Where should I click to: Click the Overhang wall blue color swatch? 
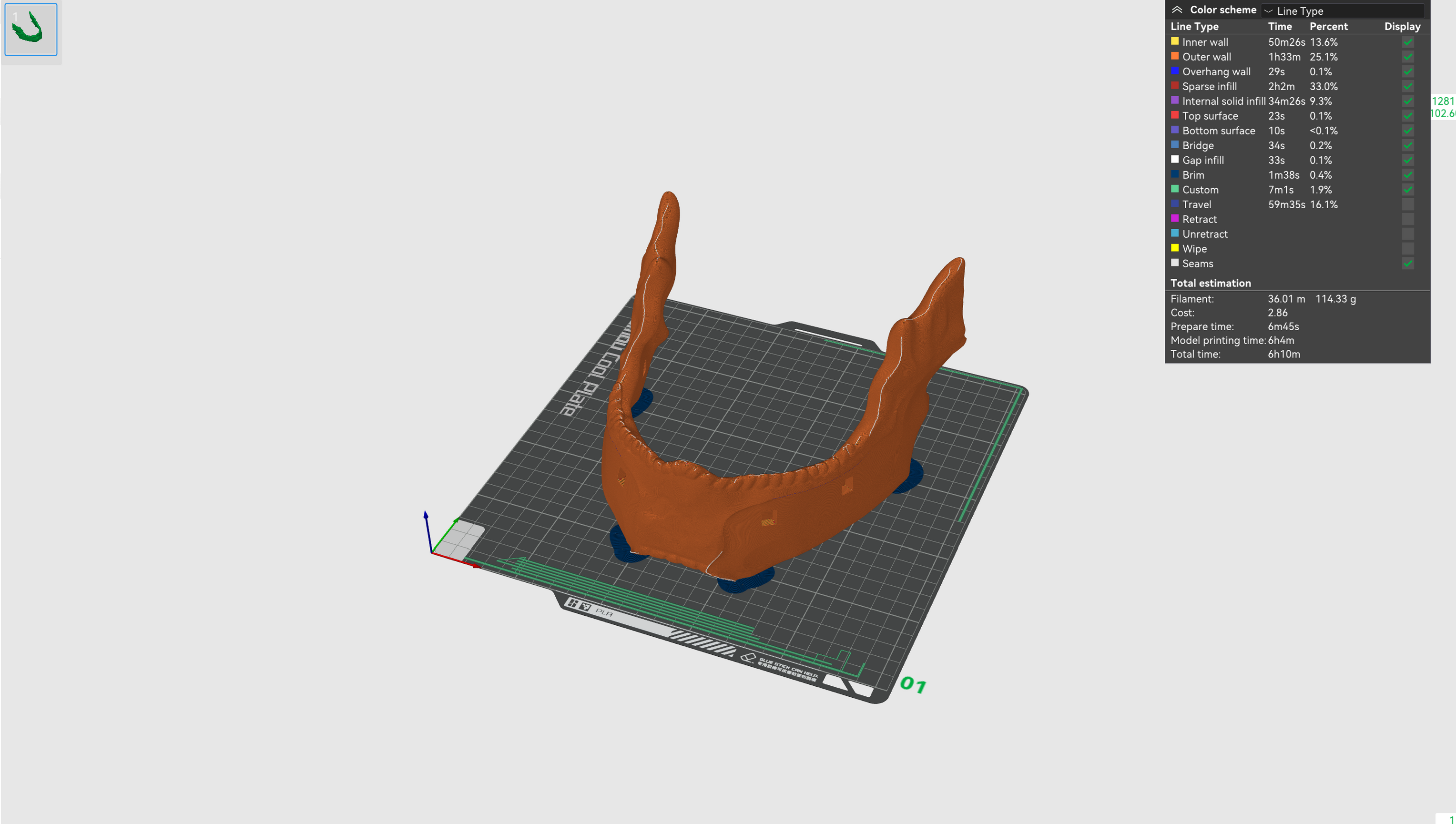(1176, 71)
